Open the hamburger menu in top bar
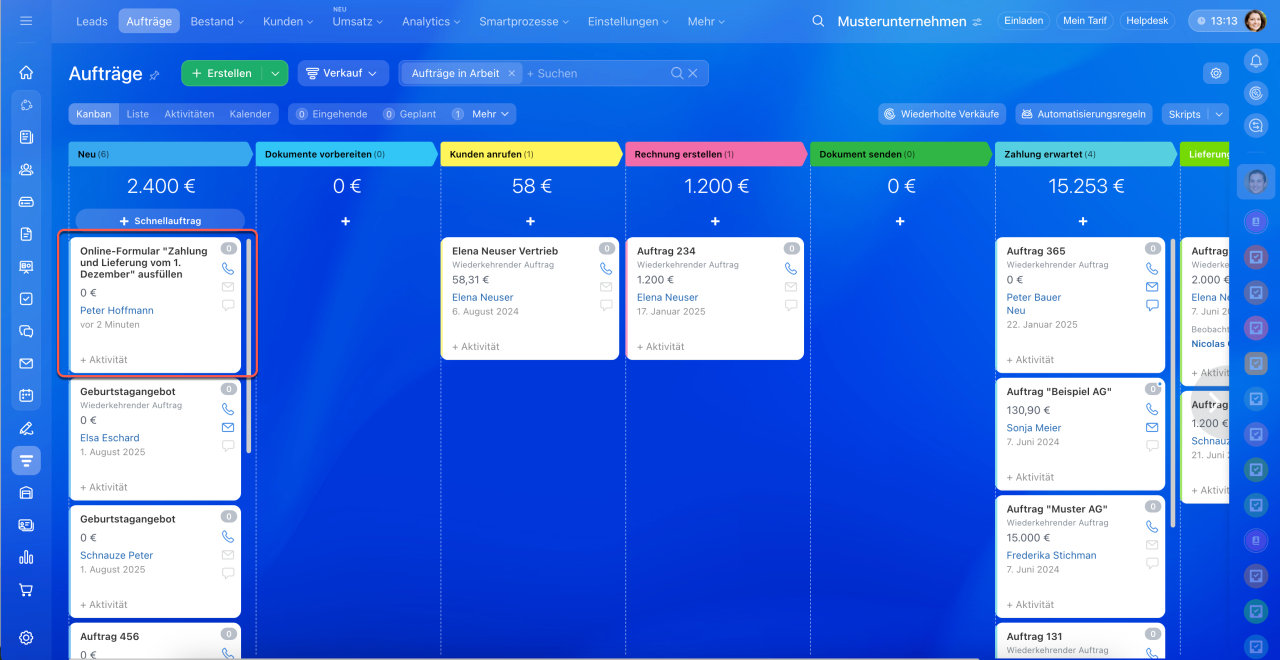 click(x=26, y=20)
